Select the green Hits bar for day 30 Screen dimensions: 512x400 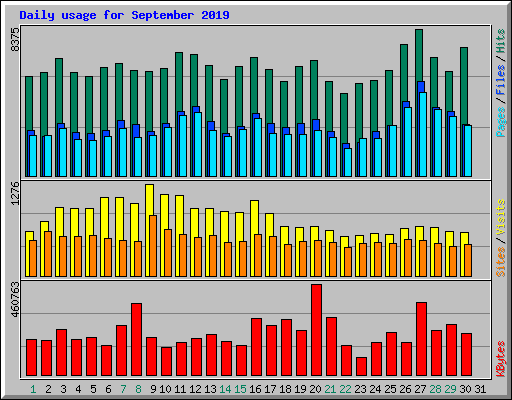[464, 86]
